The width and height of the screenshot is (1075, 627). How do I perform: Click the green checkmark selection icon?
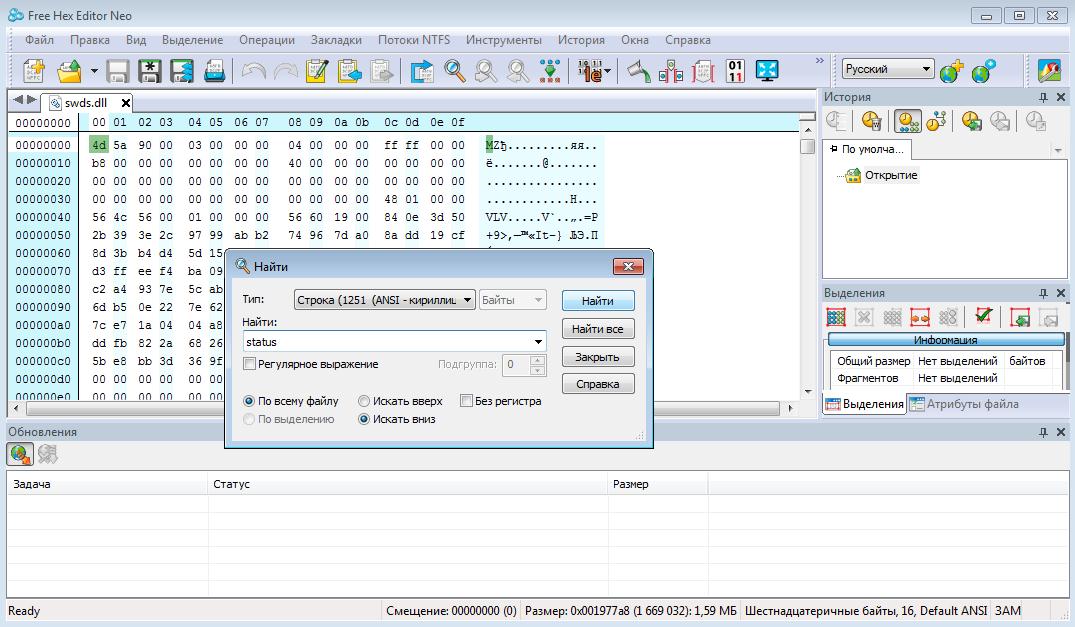[984, 316]
